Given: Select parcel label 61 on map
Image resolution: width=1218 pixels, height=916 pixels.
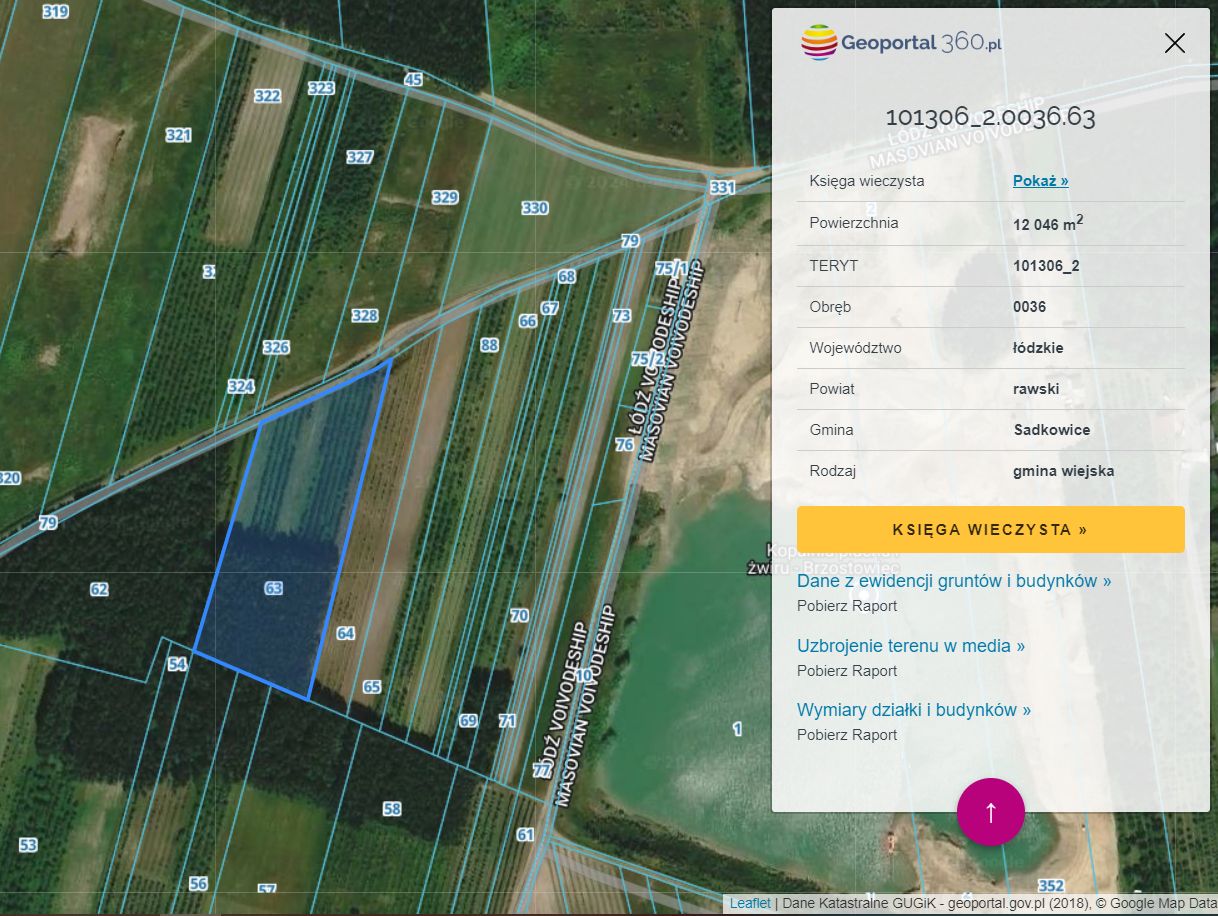Looking at the screenshot, I should click(526, 834).
